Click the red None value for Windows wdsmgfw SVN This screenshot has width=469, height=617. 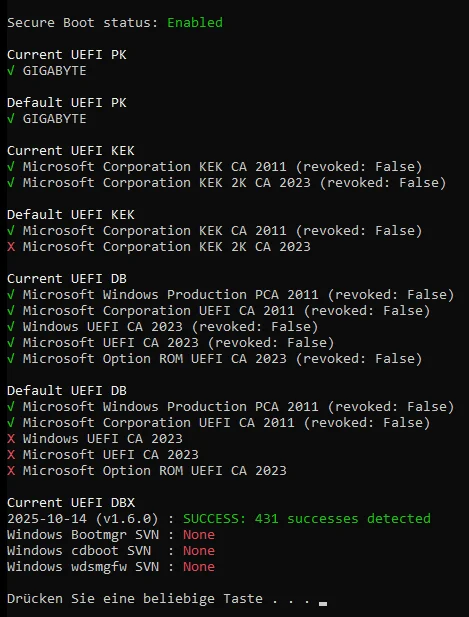pyautogui.click(x=199, y=567)
